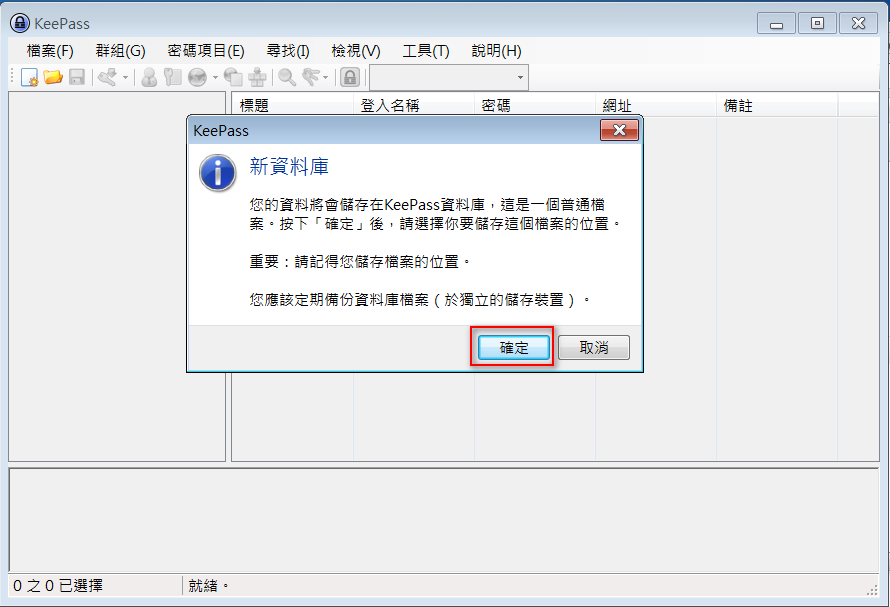Click the 取消 cancel button
Image resolution: width=890 pixels, height=607 pixels.
pyautogui.click(x=594, y=348)
